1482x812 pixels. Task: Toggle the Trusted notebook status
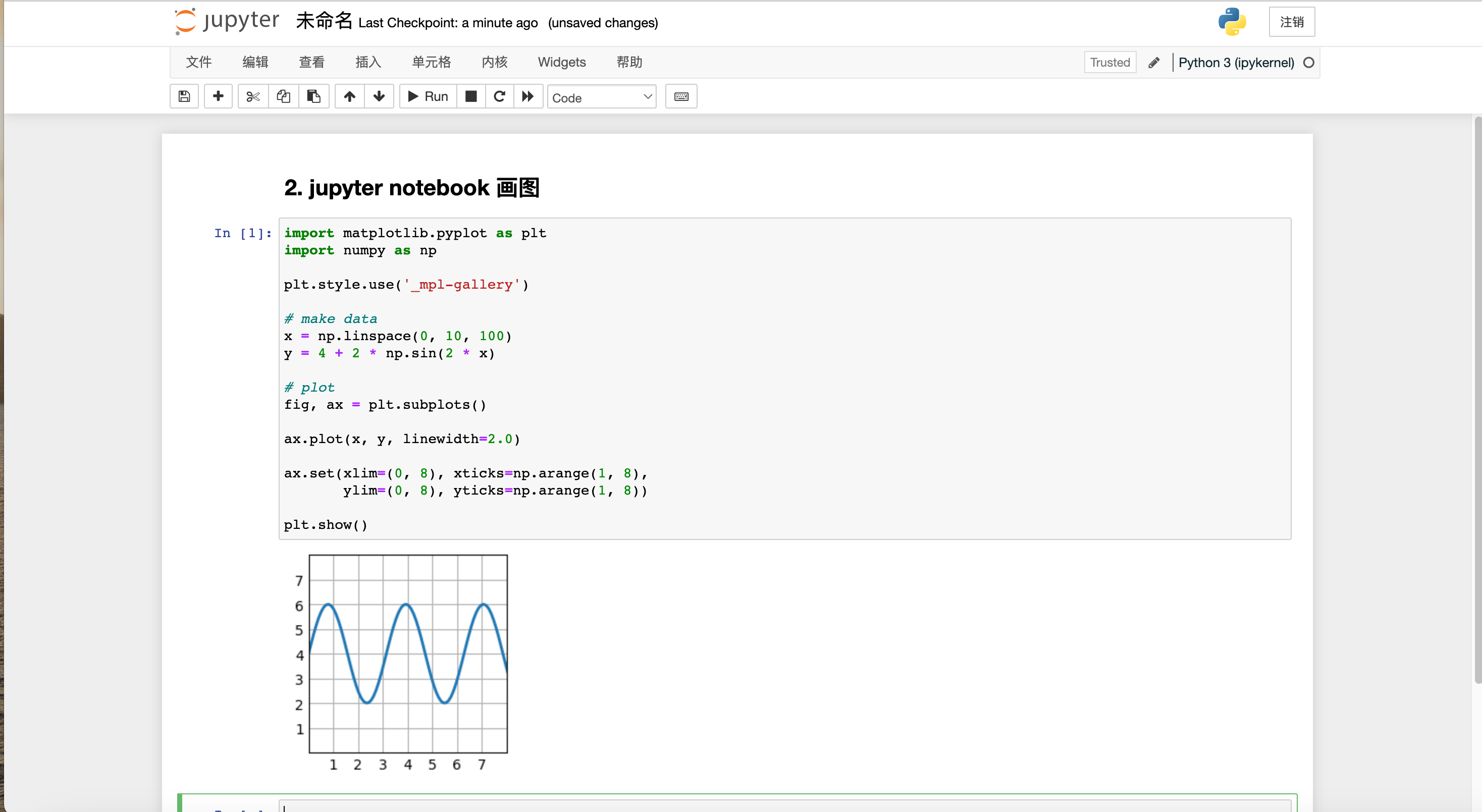pyautogui.click(x=1108, y=62)
